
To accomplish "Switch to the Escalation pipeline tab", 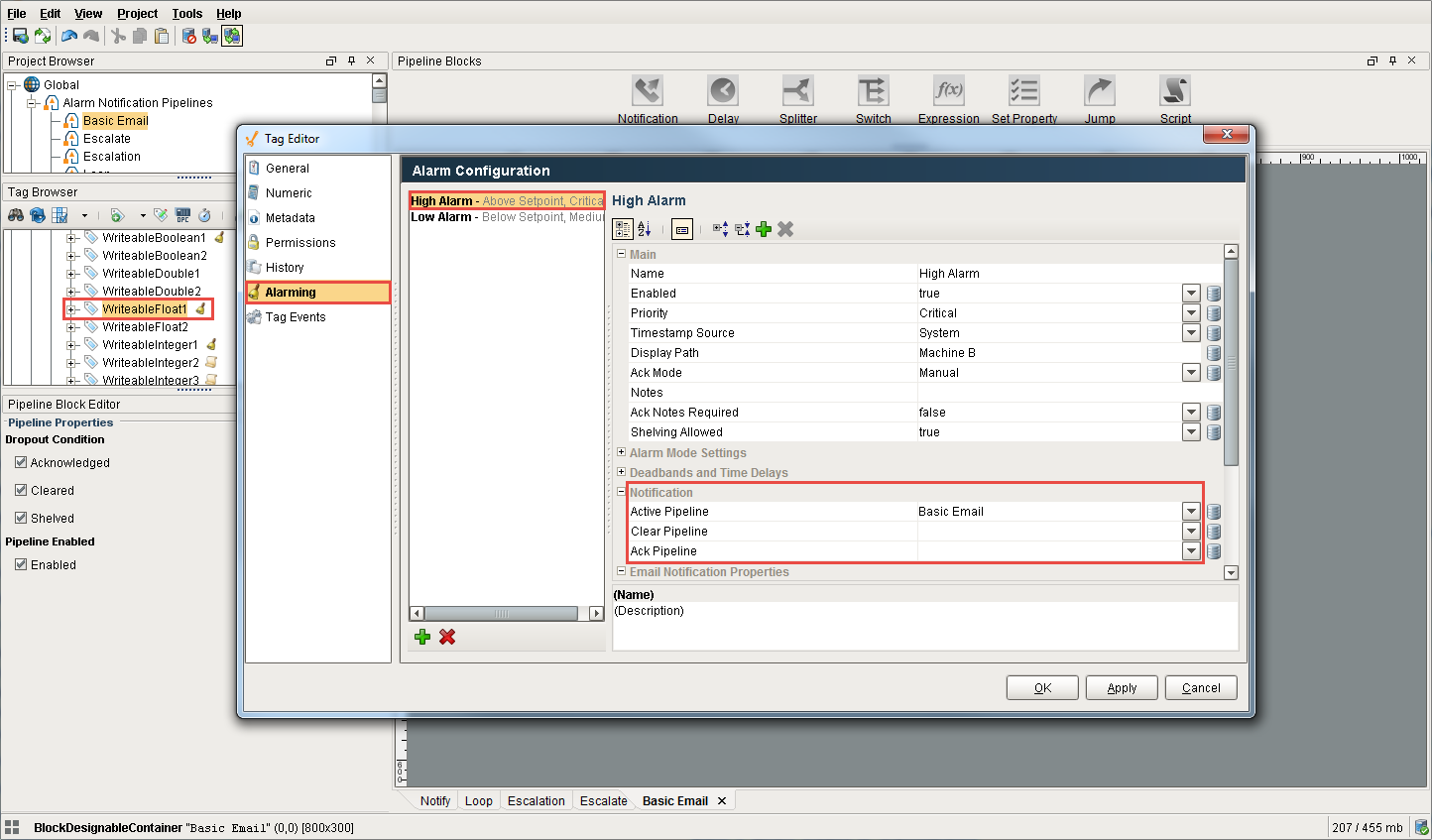I will click(537, 801).
